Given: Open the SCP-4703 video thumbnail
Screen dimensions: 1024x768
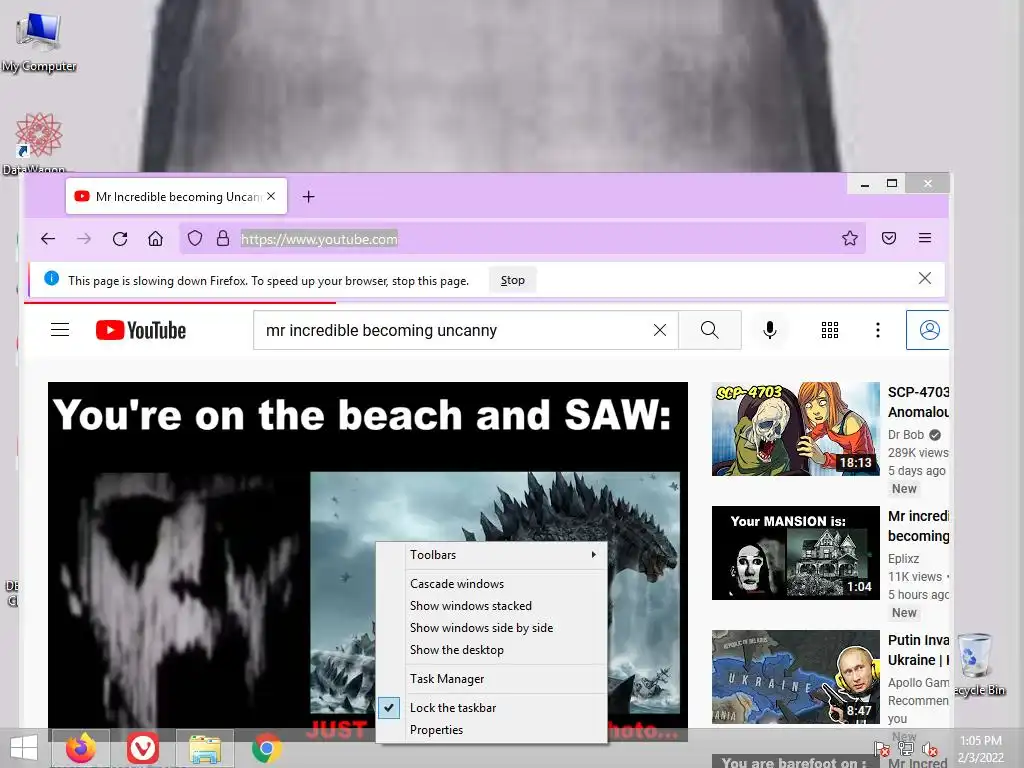Looking at the screenshot, I should (x=795, y=429).
